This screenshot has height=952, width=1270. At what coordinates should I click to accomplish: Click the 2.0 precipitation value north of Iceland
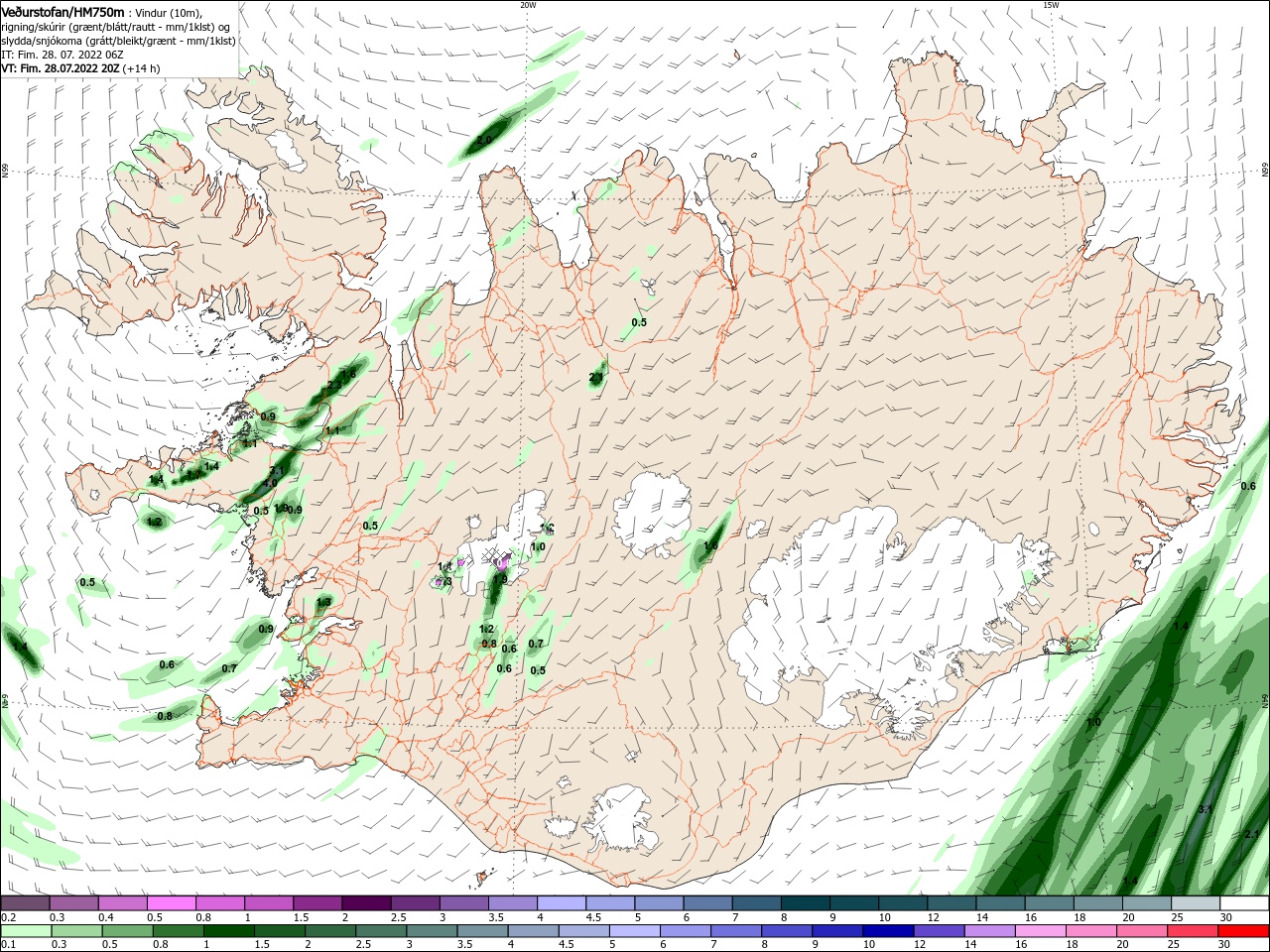(x=483, y=141)
